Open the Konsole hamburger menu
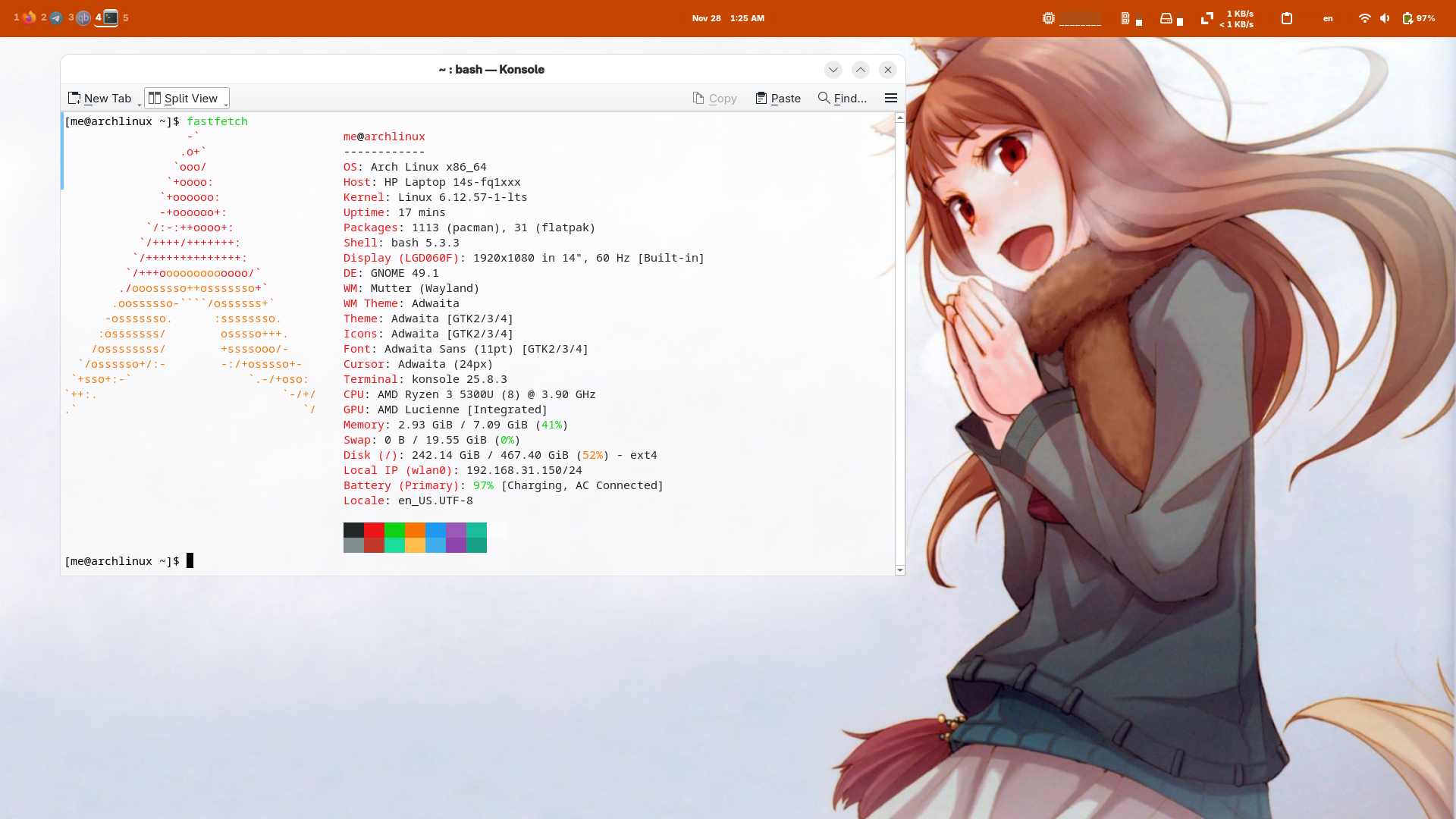Viewport: 1456px width, 819px height. coord(891,98)
